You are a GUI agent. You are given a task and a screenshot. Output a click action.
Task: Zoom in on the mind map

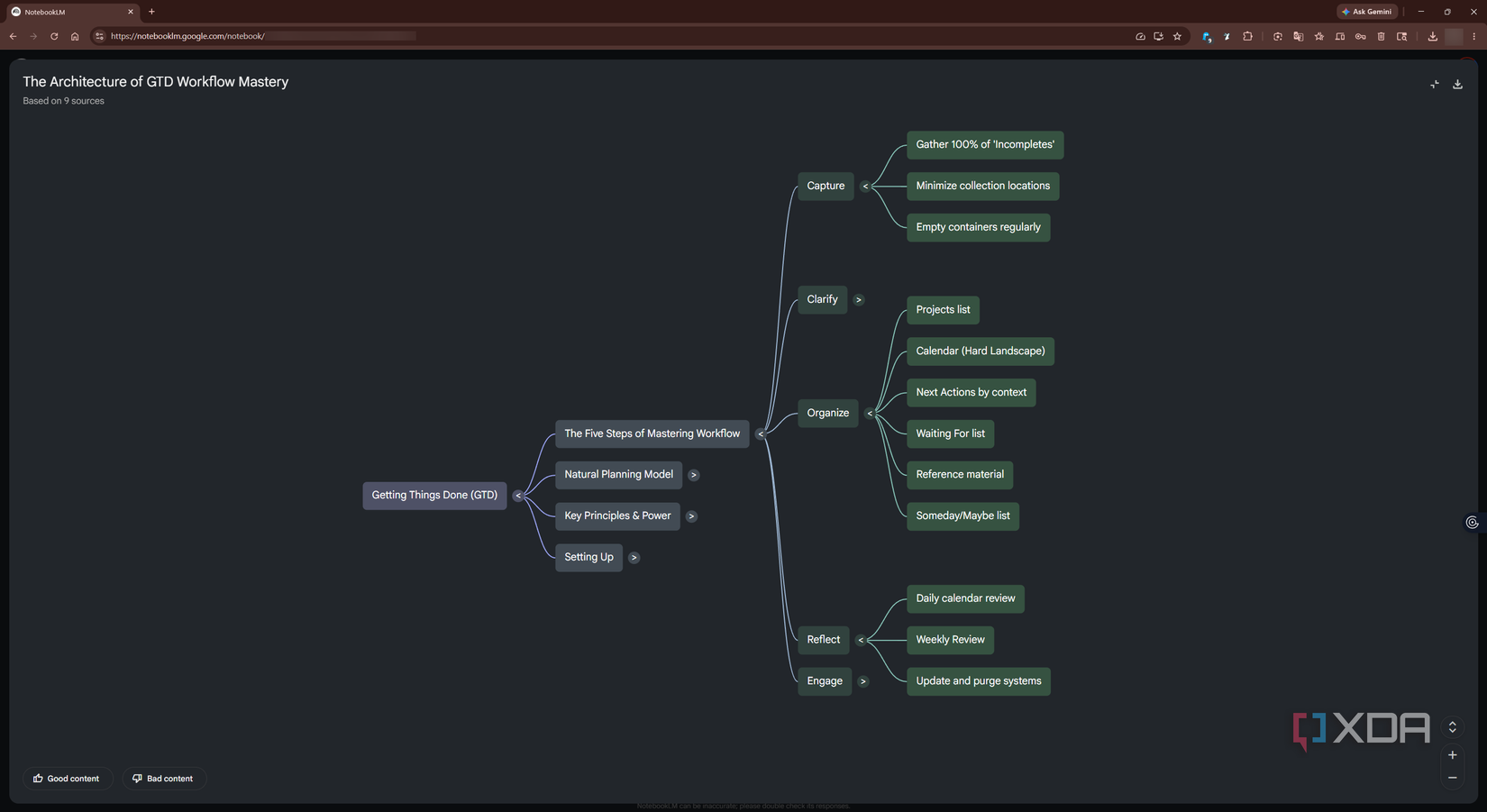(x=1452, y=755)
